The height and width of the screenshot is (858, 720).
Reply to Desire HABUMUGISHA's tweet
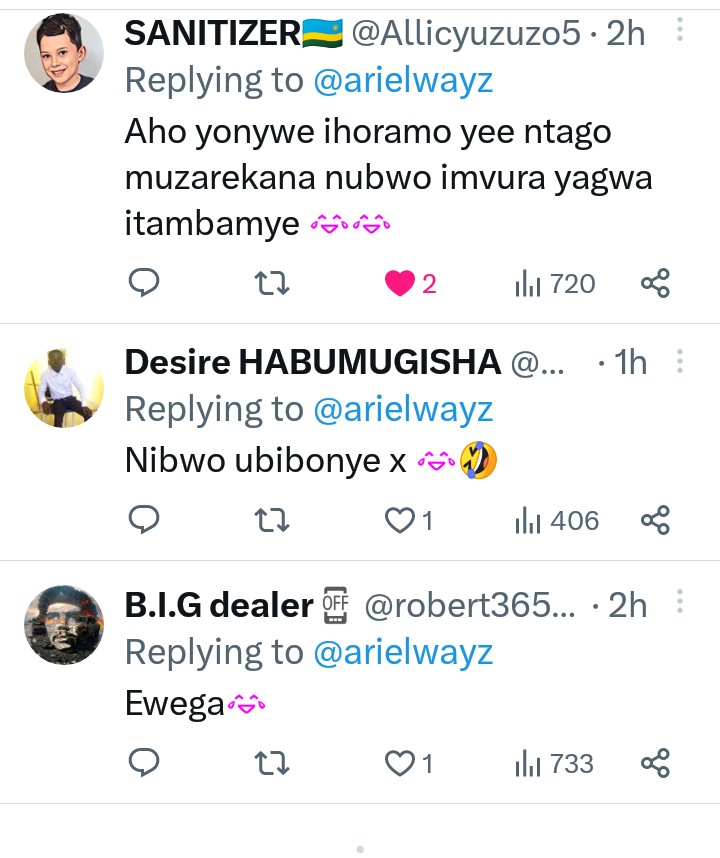pyautogui.click(x=145, y=520)
